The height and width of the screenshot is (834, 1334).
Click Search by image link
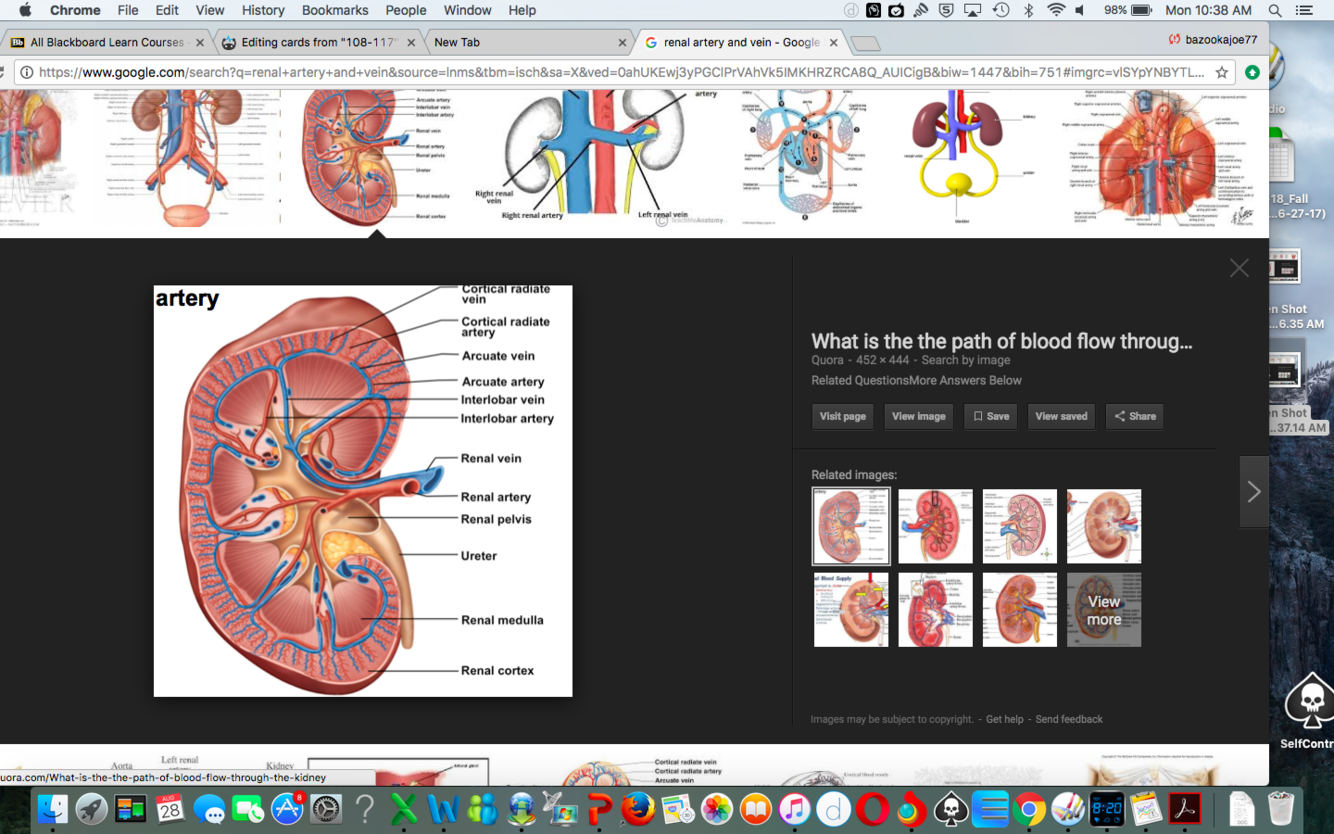tap(966, 360)
